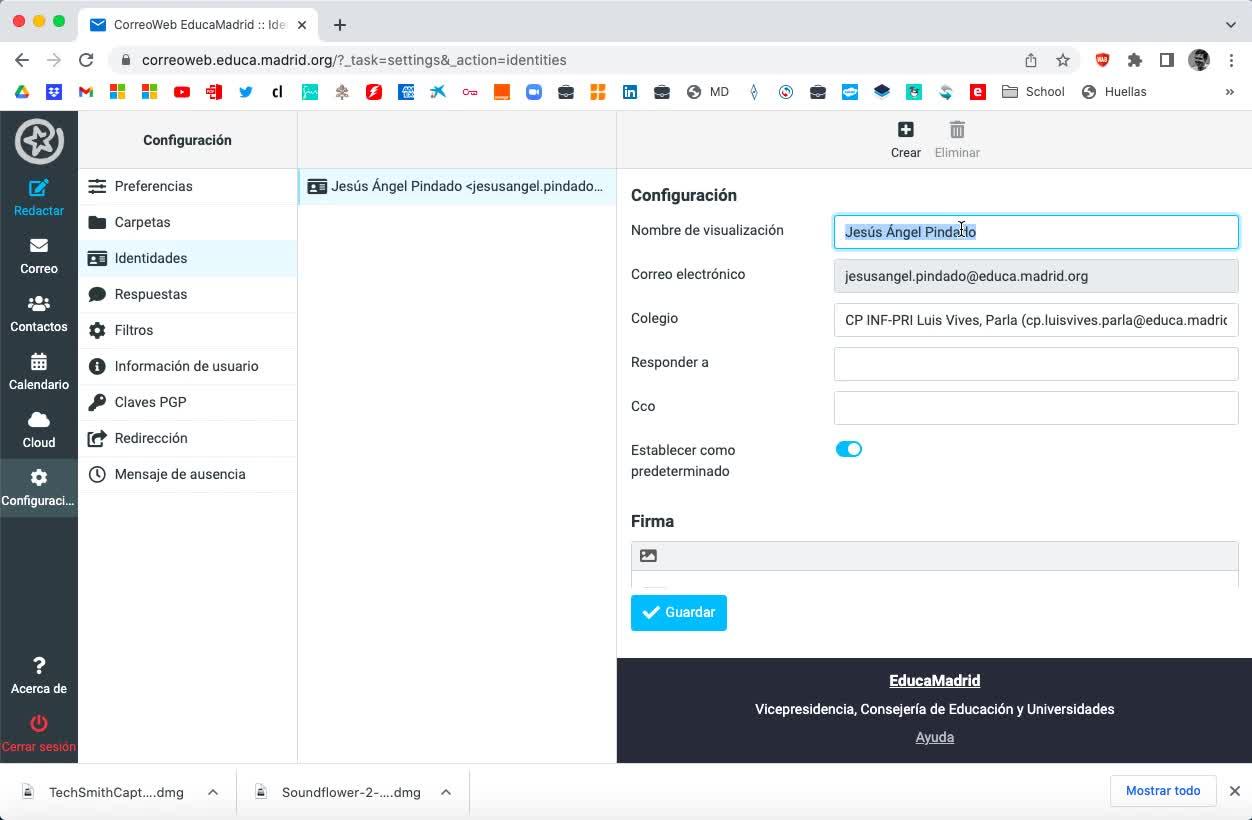Select Preferencias in settings menu
This screenshot has width=1252, height=820.
153,186
